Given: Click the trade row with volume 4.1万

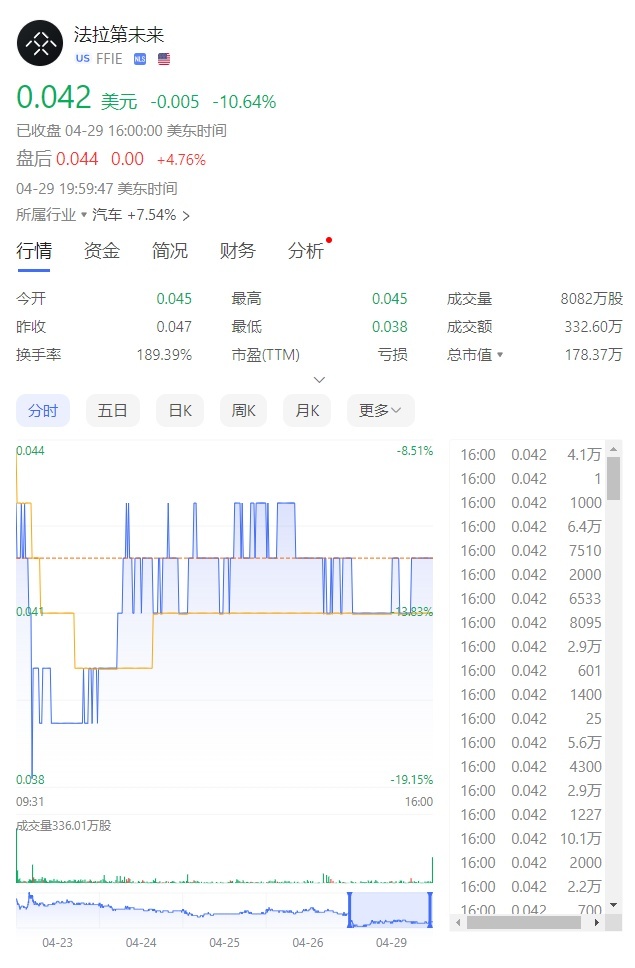Looking at the screenshot, I should click(x=531, y=455).
